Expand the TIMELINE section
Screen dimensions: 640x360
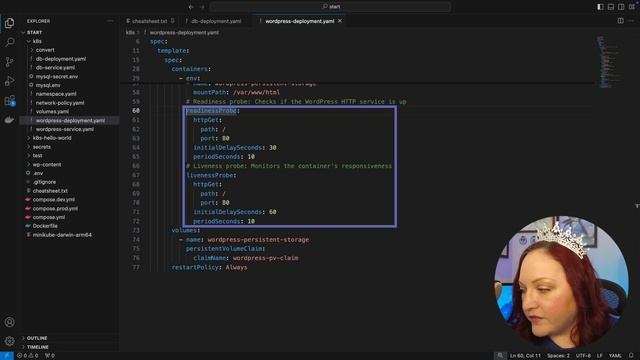pos(38,347)
